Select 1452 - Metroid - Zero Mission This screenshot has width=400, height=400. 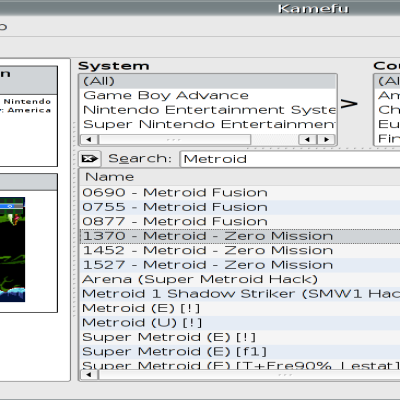pos(240,250)
